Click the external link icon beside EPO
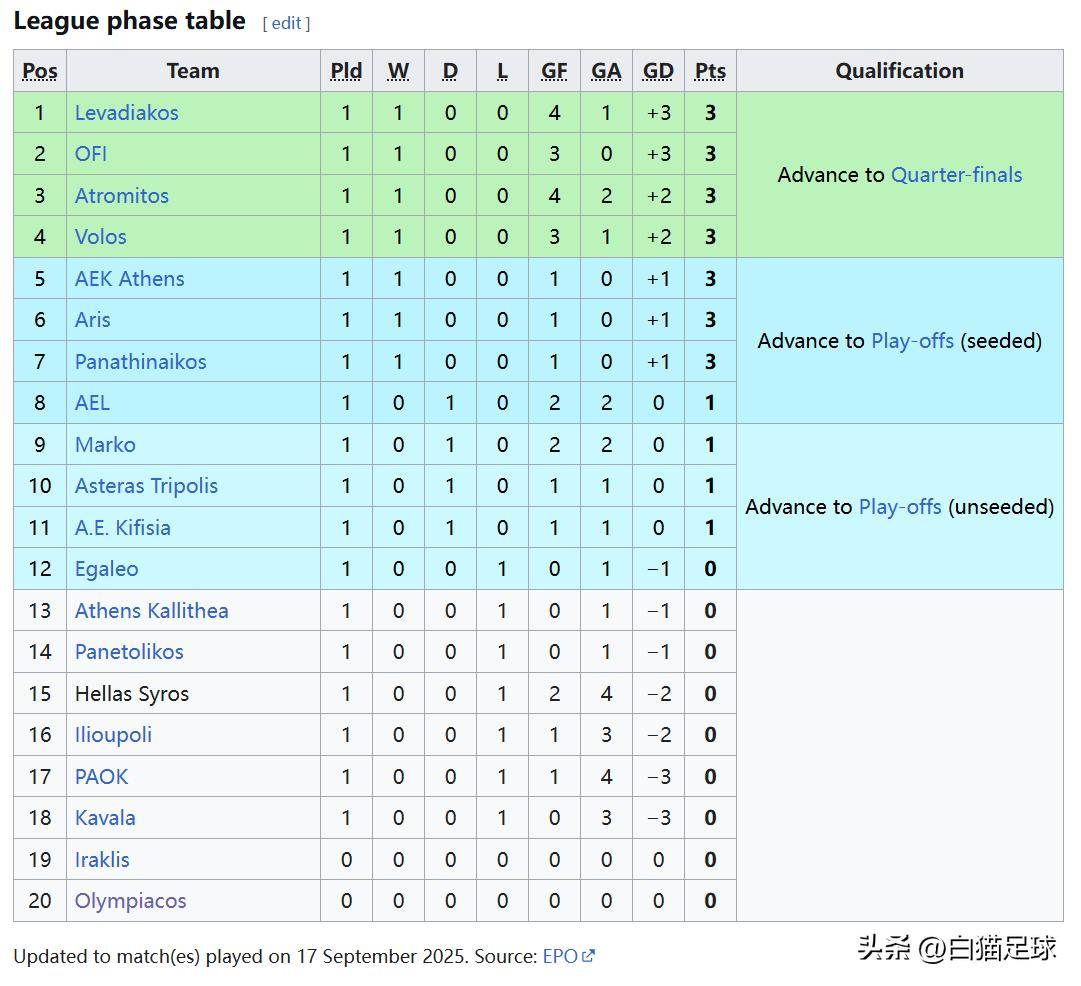The image size is (1081, 986). pos(588,956)
